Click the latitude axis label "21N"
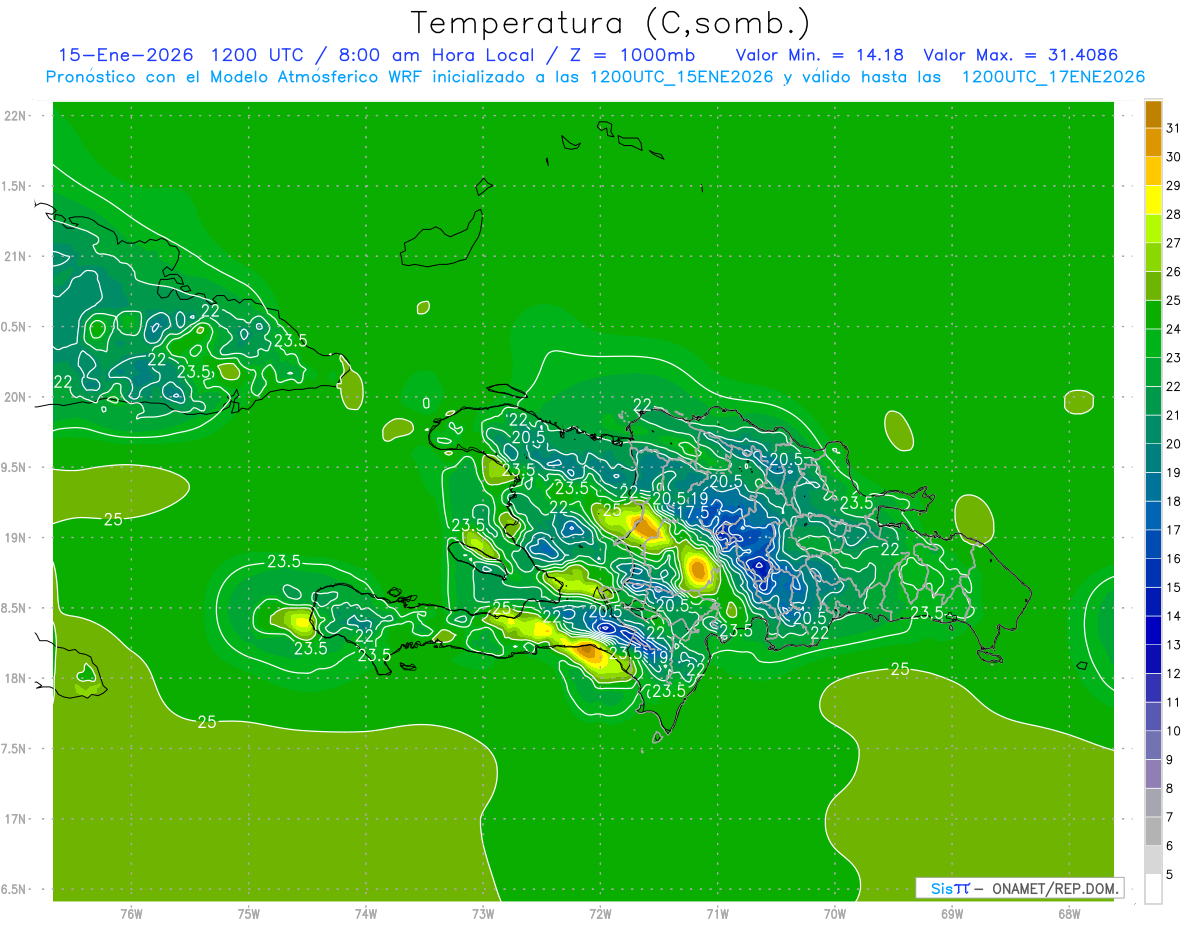This screenshot has height=927, width=1200. [17, 257]
